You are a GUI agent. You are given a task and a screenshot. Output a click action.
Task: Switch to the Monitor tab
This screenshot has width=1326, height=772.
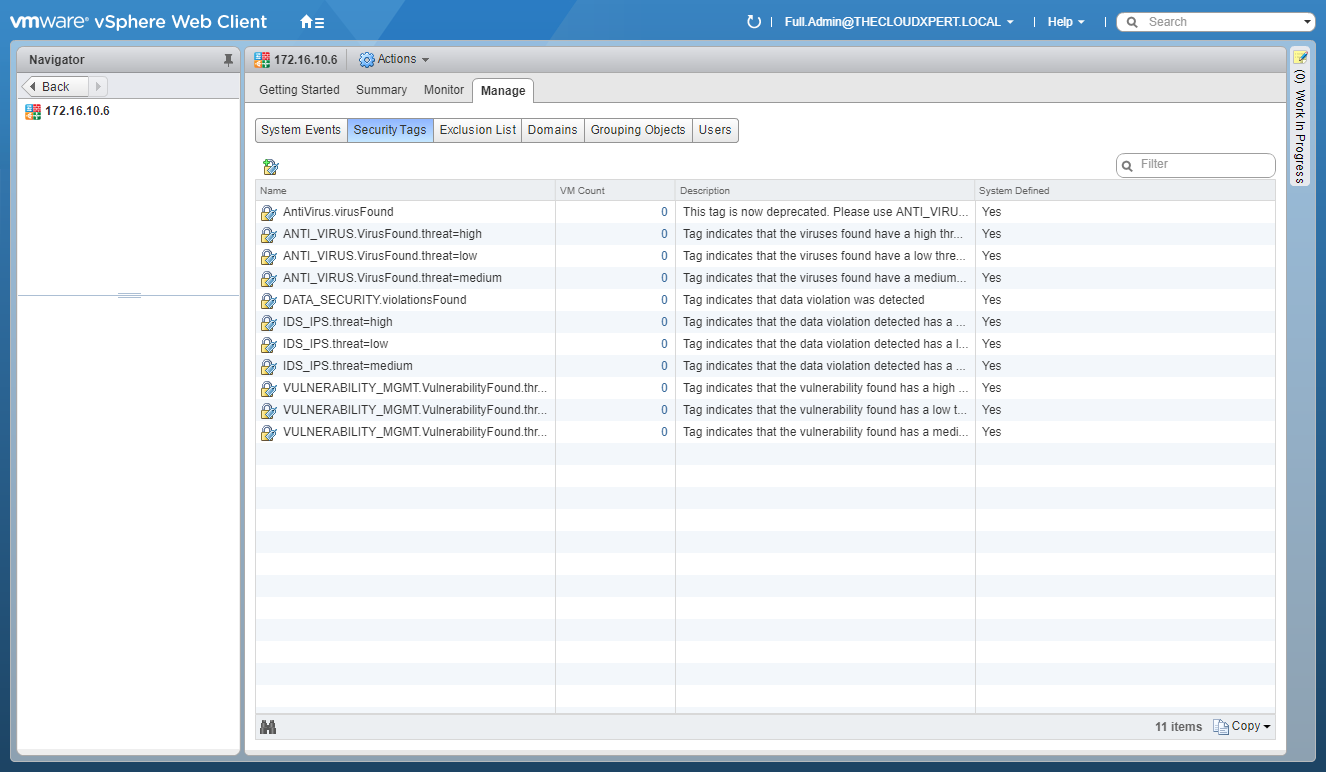(x=443, y=90)
